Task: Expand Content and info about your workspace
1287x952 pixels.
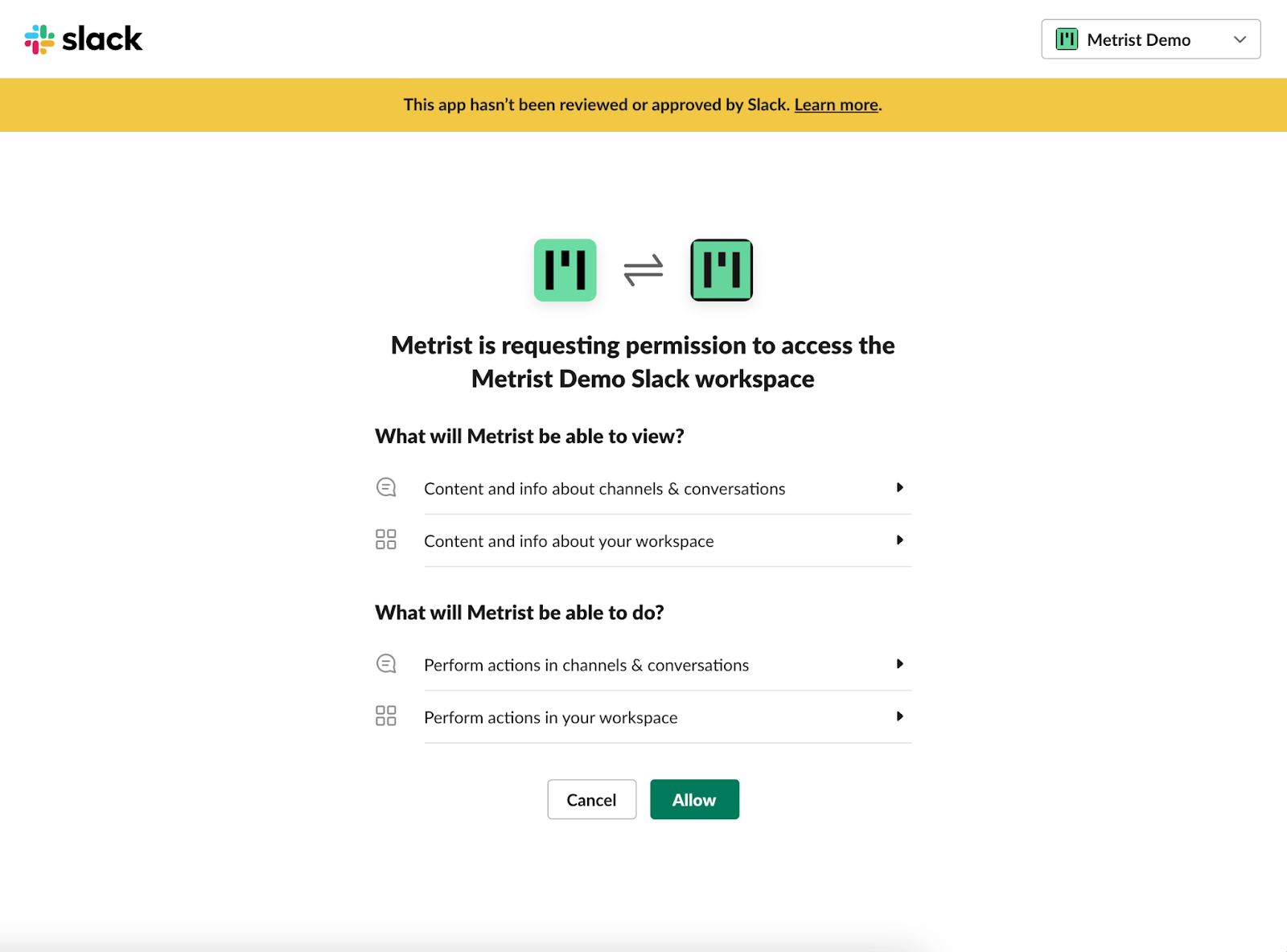Action: pos(668,540)
